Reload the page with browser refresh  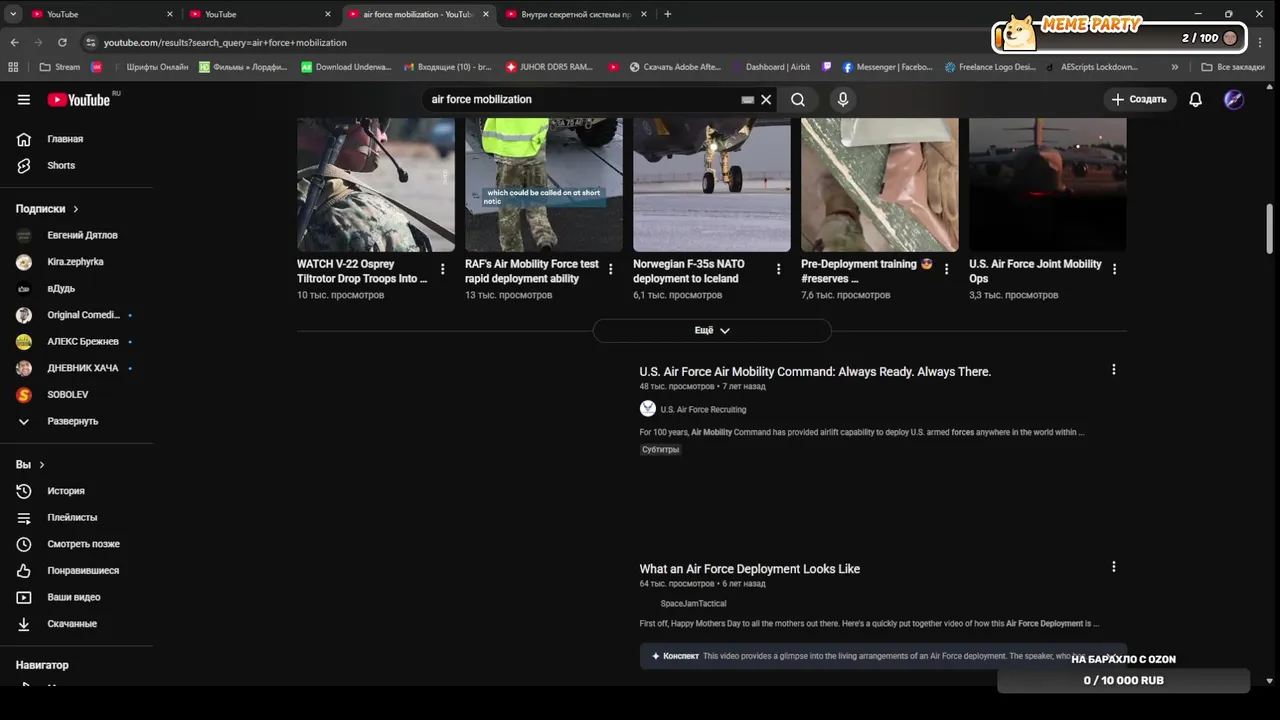point(62,43)
